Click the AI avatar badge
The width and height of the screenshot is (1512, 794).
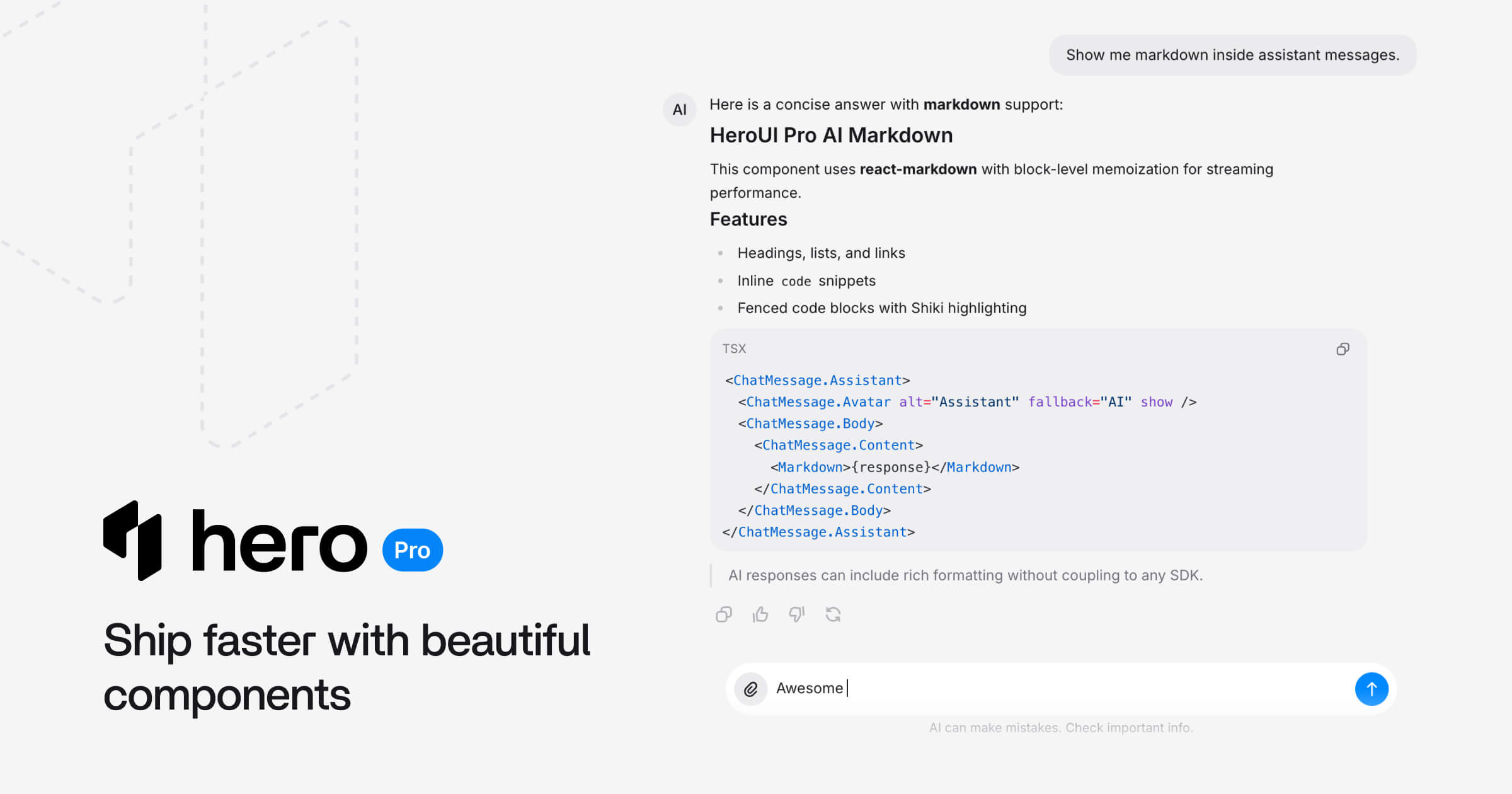(680, 110)
